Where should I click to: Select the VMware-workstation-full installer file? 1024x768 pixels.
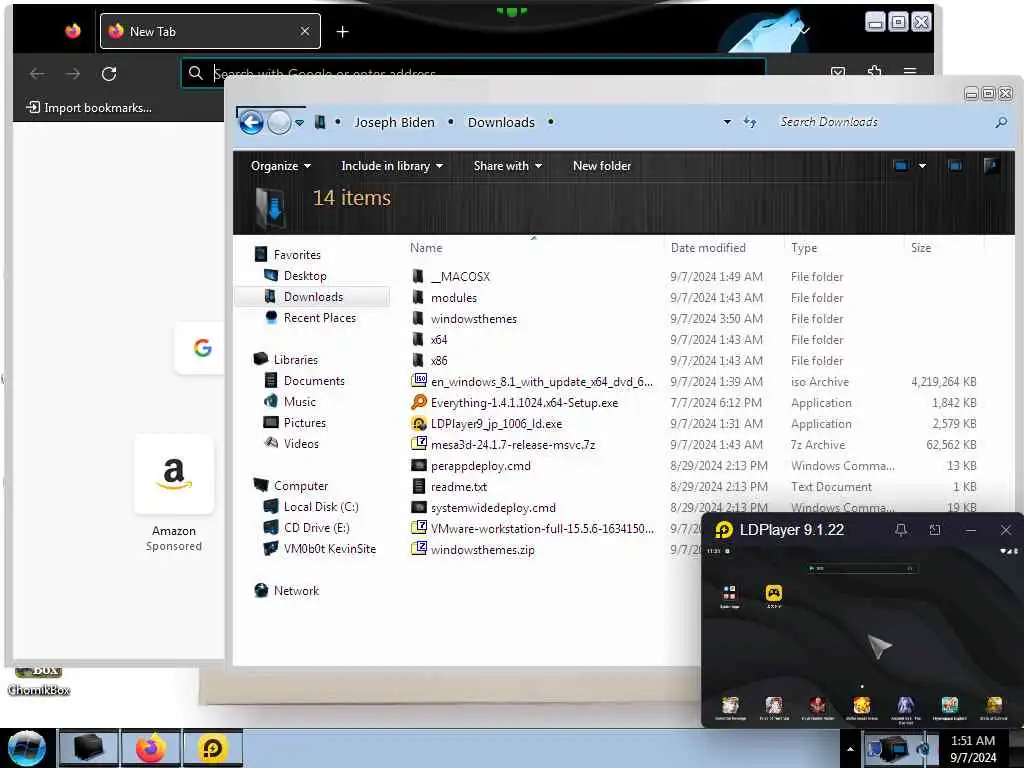[x=542, y=528]
